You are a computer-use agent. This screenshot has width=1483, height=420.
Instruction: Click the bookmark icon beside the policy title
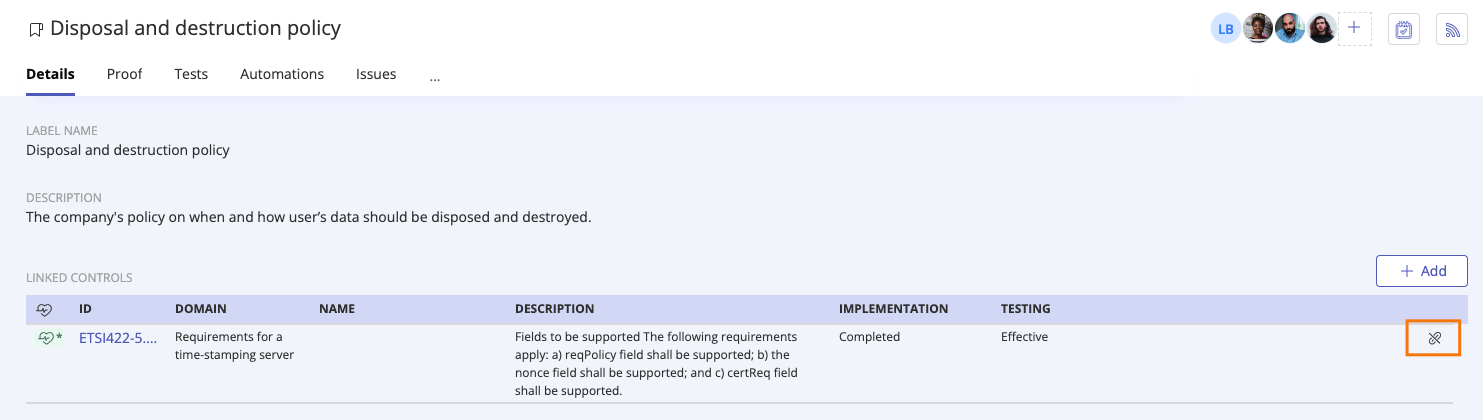[36, 30]
